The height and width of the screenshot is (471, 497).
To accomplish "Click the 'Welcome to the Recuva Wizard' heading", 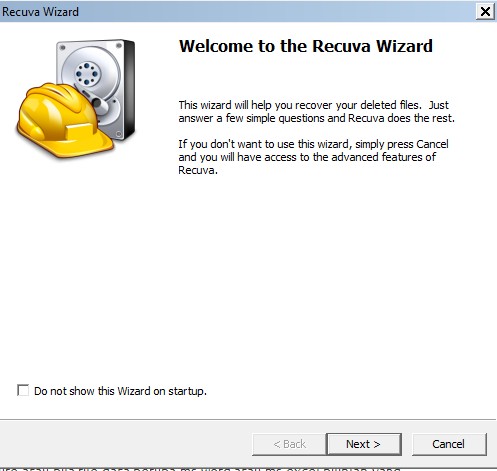I will point(306,46).
